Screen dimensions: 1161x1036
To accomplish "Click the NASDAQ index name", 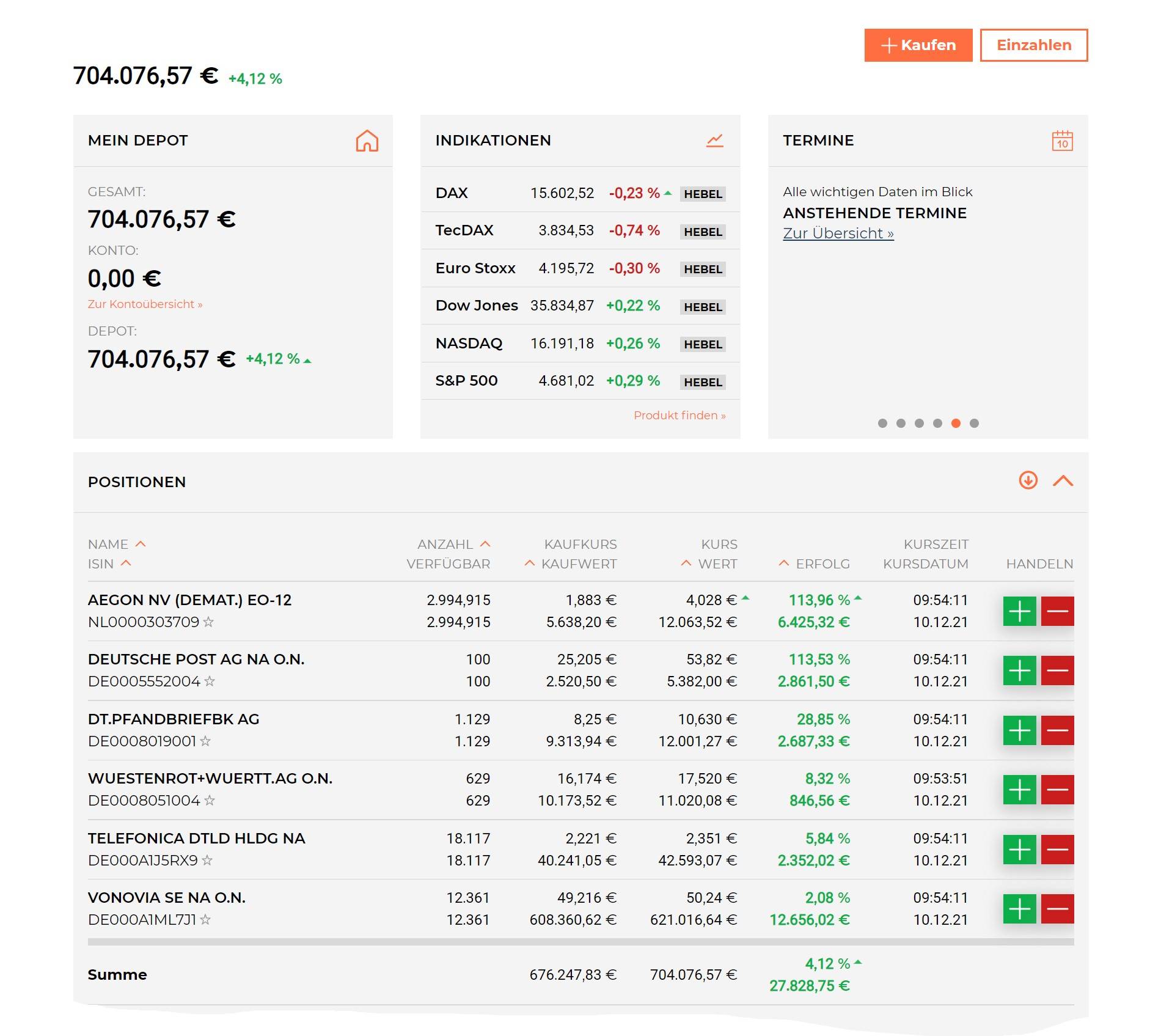I will (469, 343).
